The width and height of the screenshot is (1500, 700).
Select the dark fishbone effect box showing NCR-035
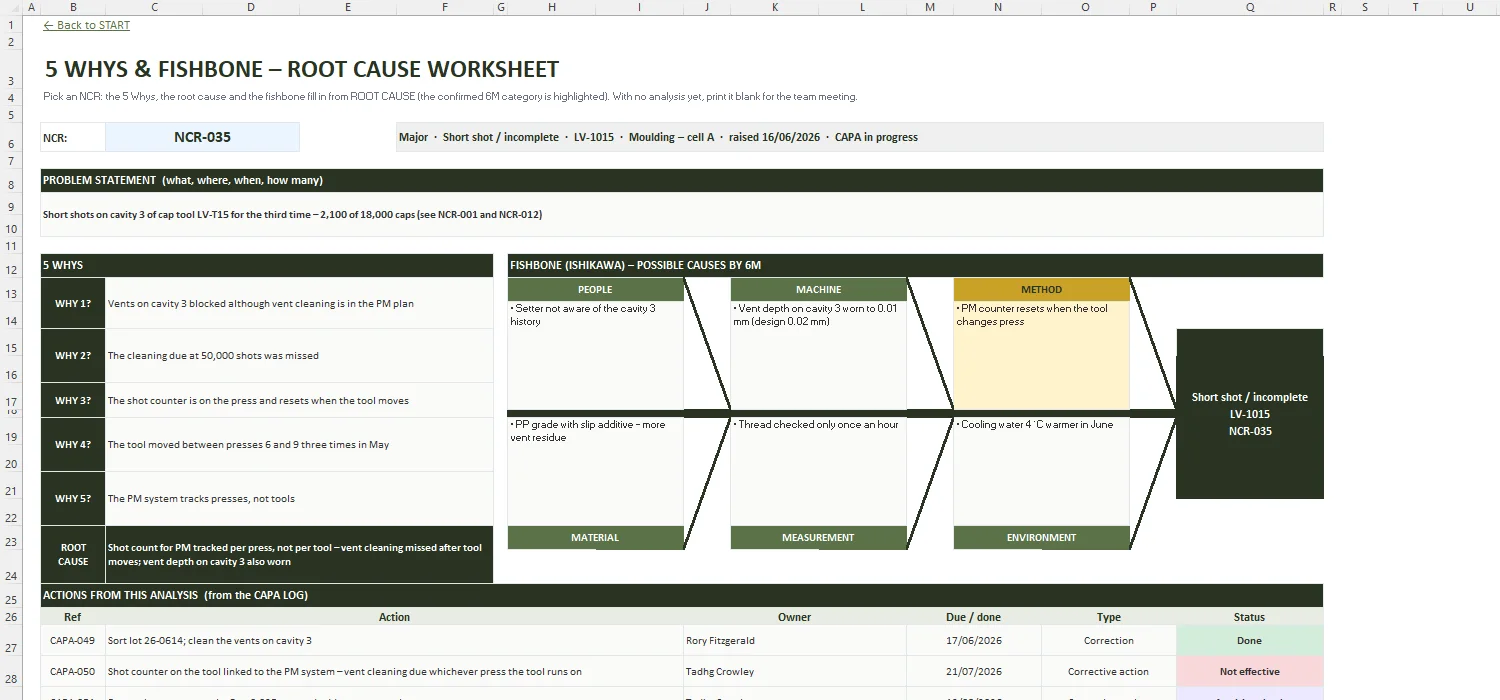tap(1249, 414)
